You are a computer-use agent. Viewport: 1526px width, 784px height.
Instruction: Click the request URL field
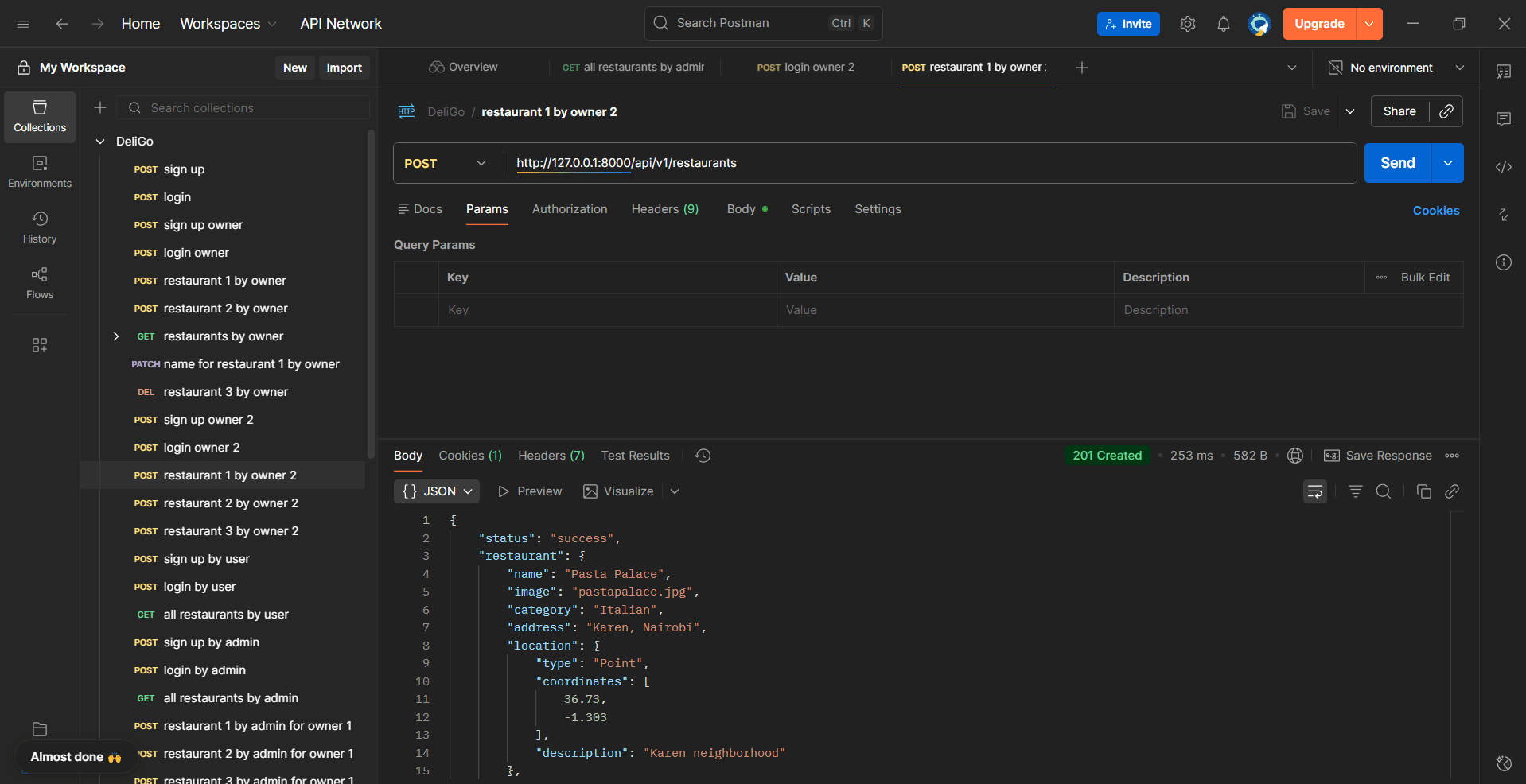pyautogui.click(x=930, y=163)
